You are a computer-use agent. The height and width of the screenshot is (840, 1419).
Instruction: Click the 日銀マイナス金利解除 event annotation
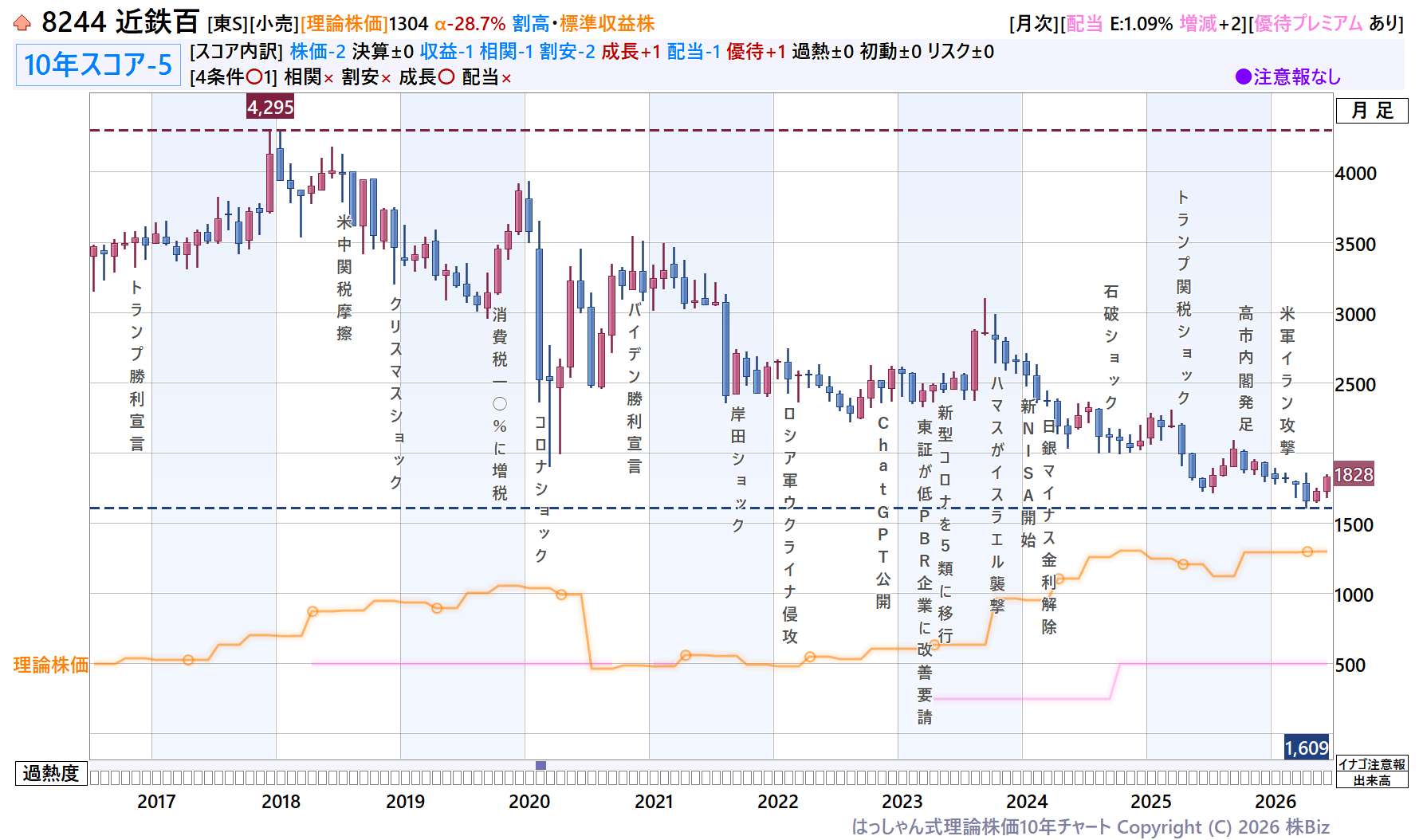(1049, 527)
